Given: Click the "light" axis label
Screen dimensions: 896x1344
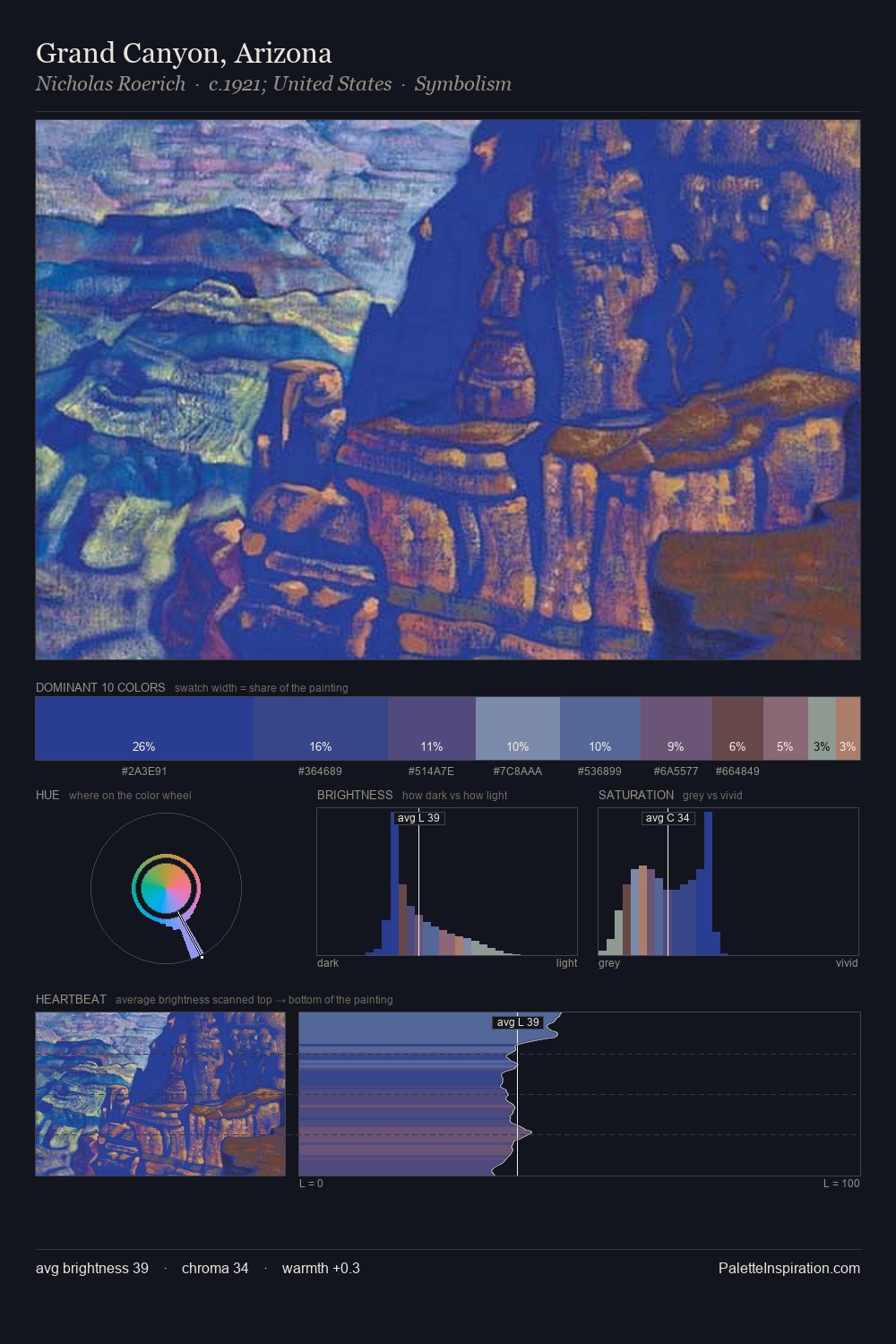Looking at the screenshot, I should [x=566, y=963].
